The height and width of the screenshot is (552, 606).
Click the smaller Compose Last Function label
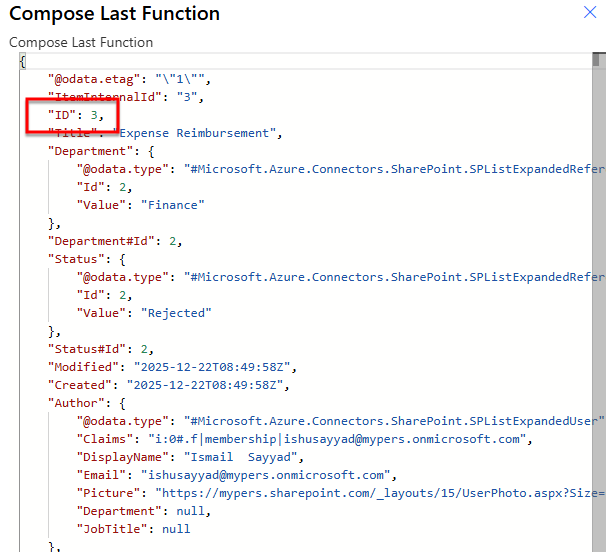click(x=81, y=43)
